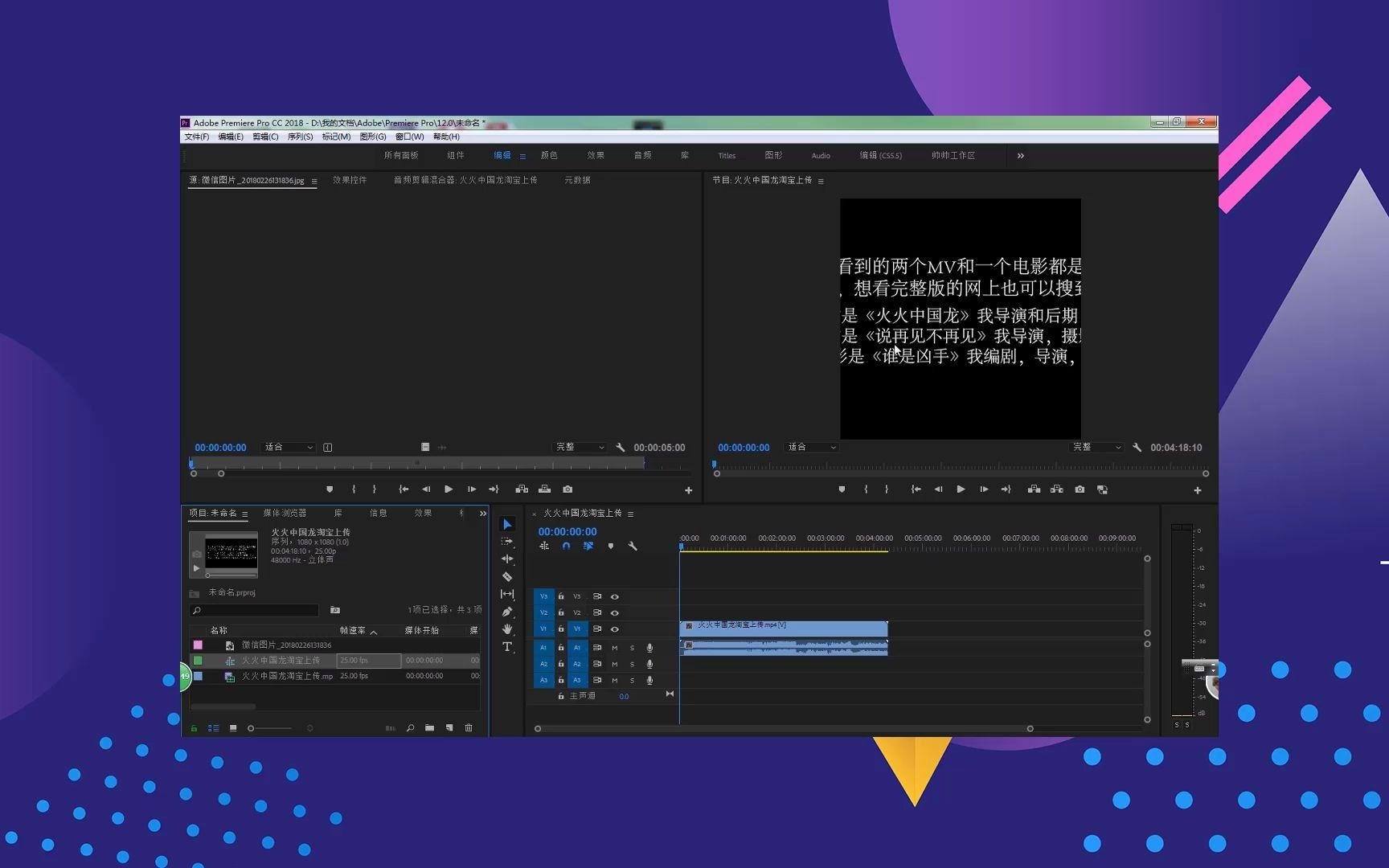The image size is (1389, 868).
Task: Toggle V3 track output eye
Action: click(x=614, y=597)
